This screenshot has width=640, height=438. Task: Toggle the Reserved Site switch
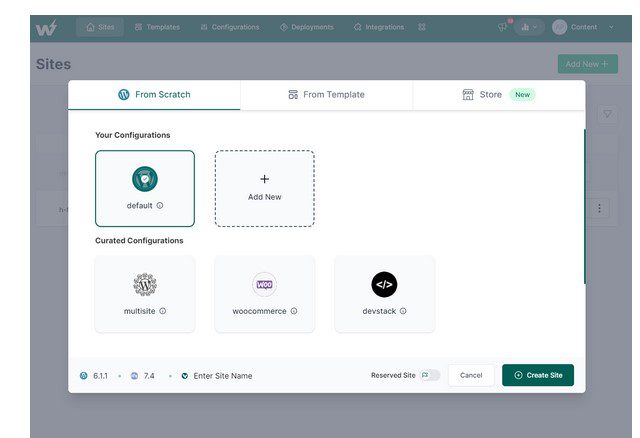[430, 375]
